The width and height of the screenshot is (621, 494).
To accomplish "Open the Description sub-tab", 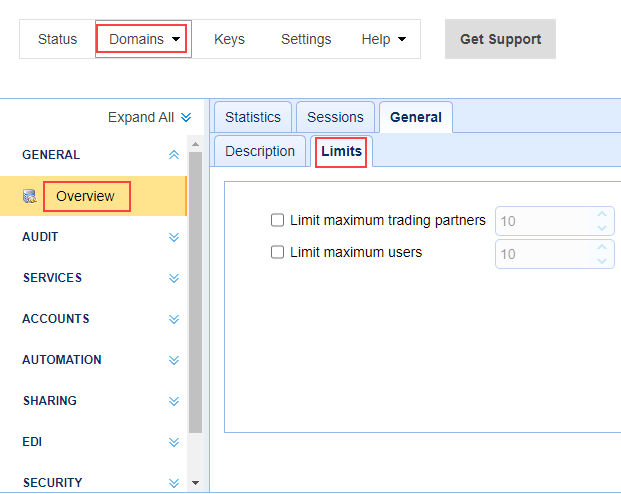I will click(x=260, y=151).
